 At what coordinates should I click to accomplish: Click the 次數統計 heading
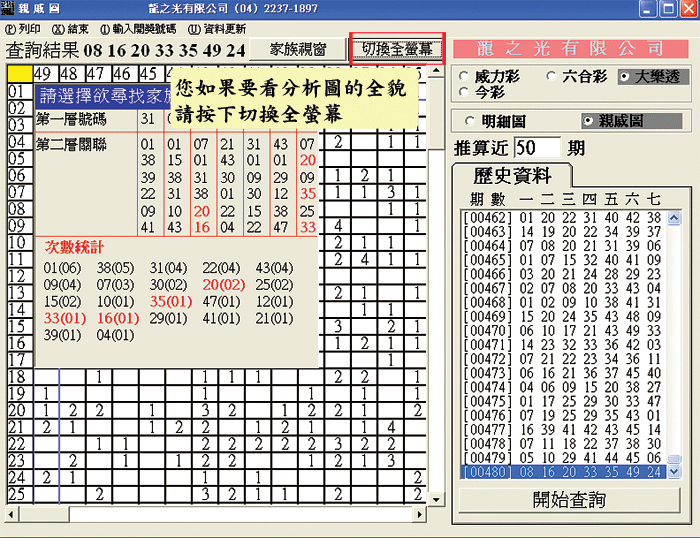pos(74,247)
